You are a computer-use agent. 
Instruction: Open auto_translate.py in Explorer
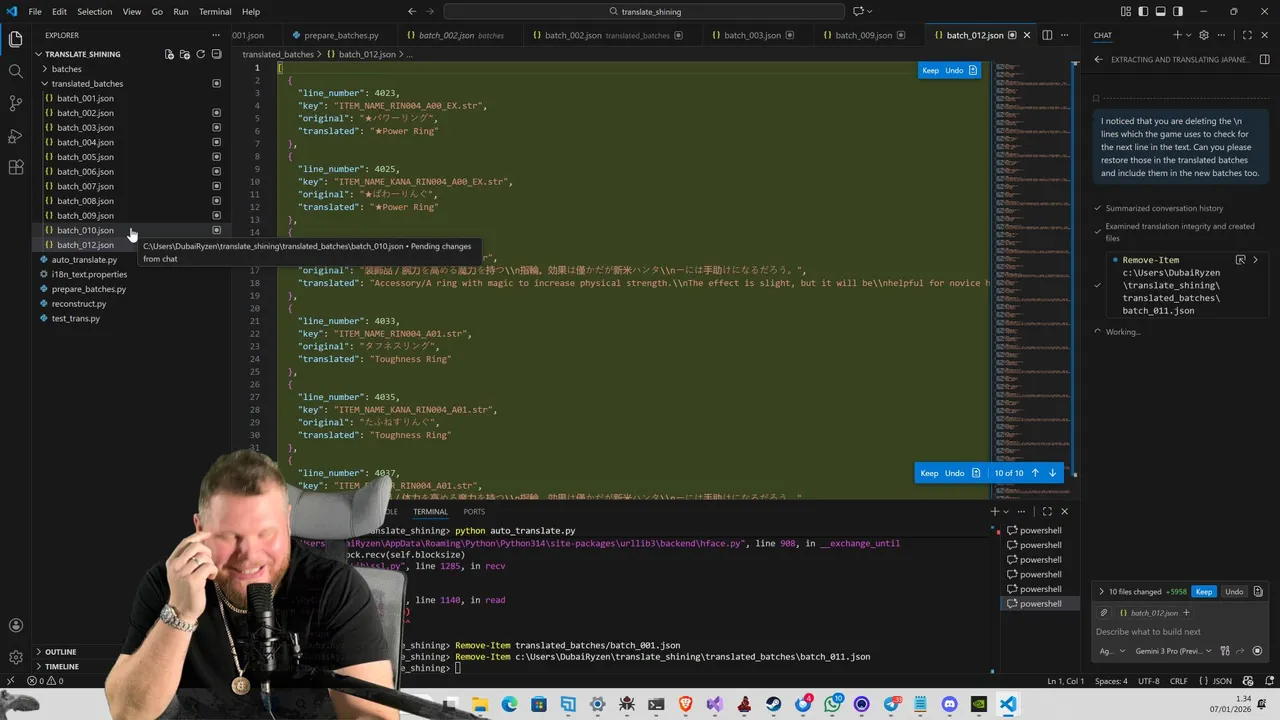pos(84,259)
